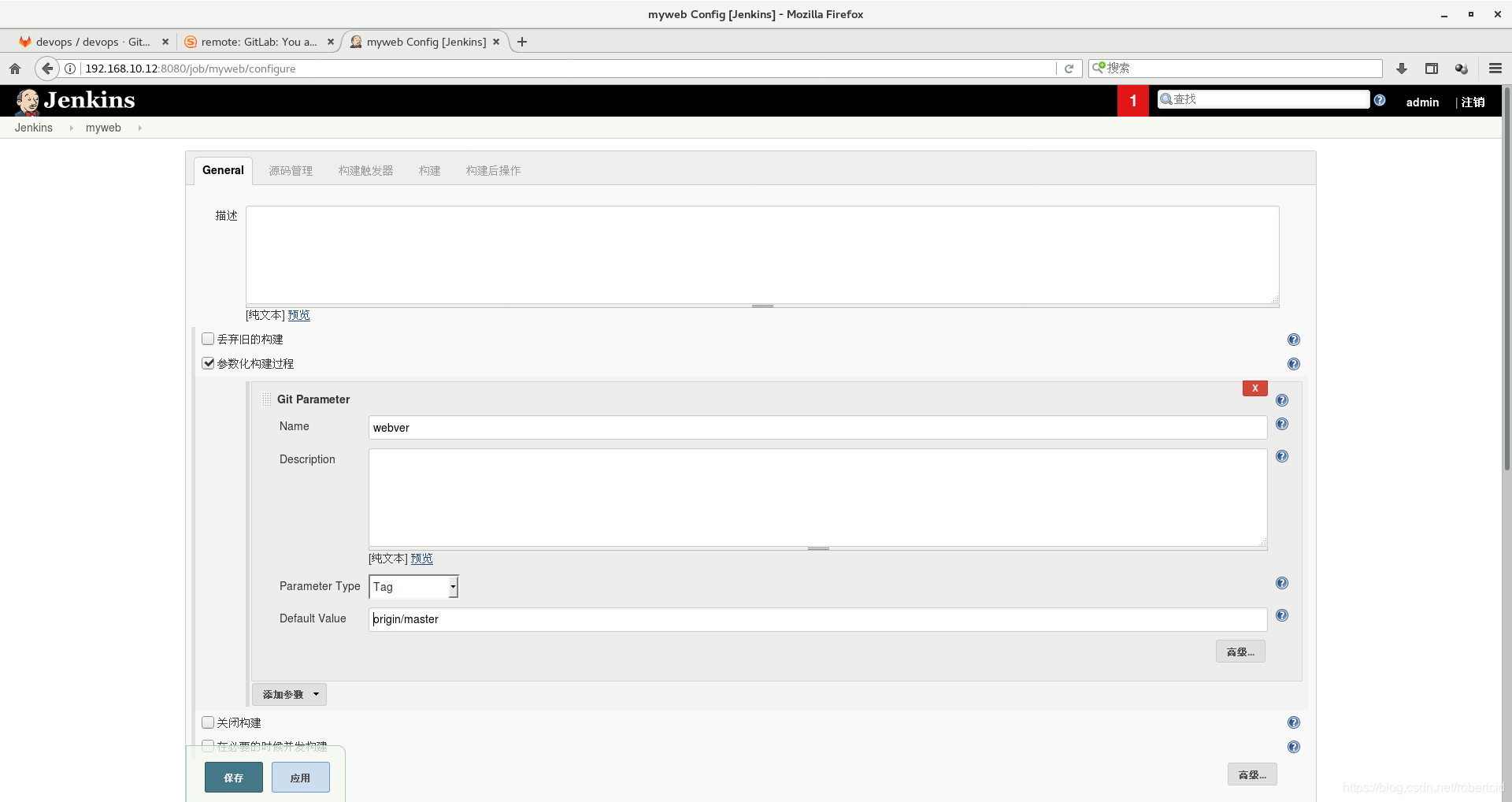The width and height of the screenshot is (1512, 802).
Task: Expand the '添加参数' dropdown button
Action: tap(289, 694)
